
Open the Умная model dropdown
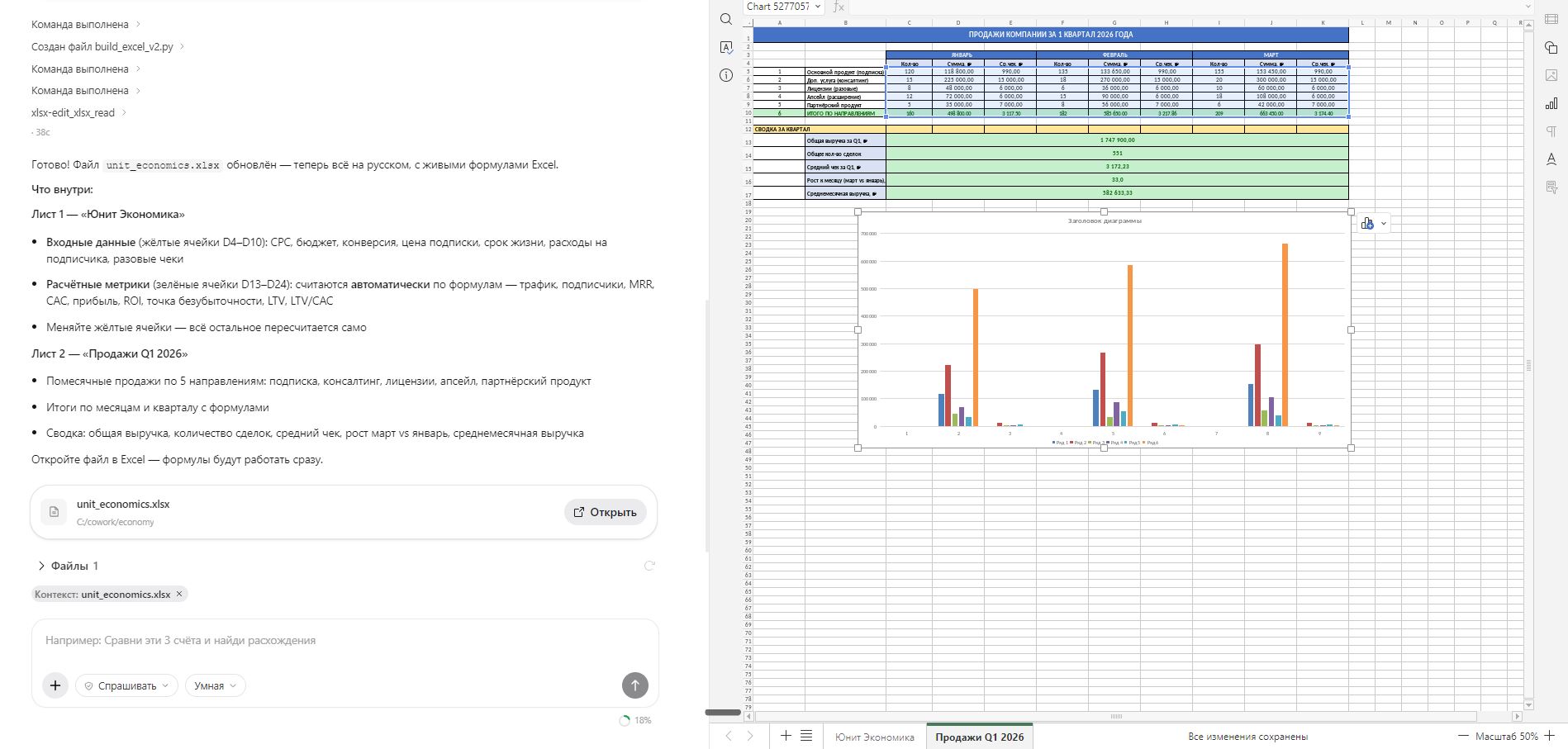(x=215, y=685)
